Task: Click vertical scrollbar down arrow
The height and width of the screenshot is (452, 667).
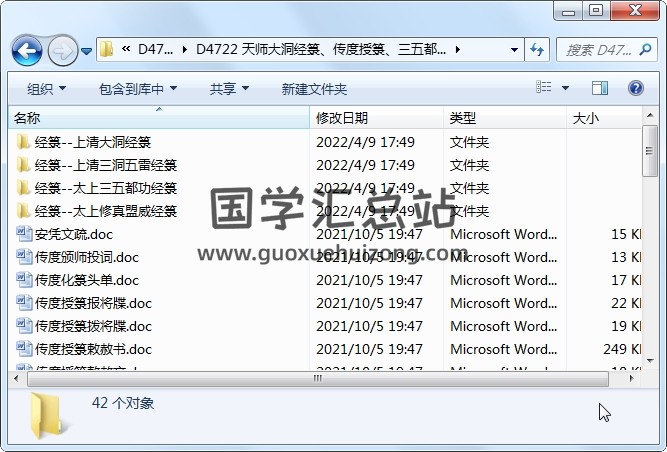Action: coord(650,361)
